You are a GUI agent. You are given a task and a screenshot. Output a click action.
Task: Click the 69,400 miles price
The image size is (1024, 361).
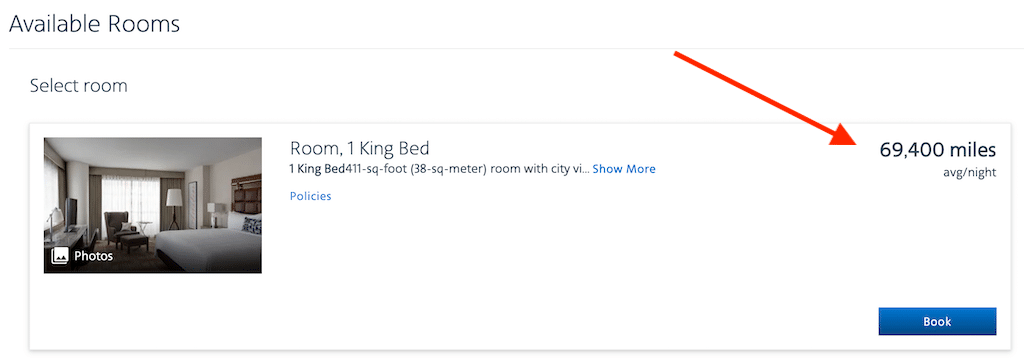pyautogui.click(x=938, y=150)
